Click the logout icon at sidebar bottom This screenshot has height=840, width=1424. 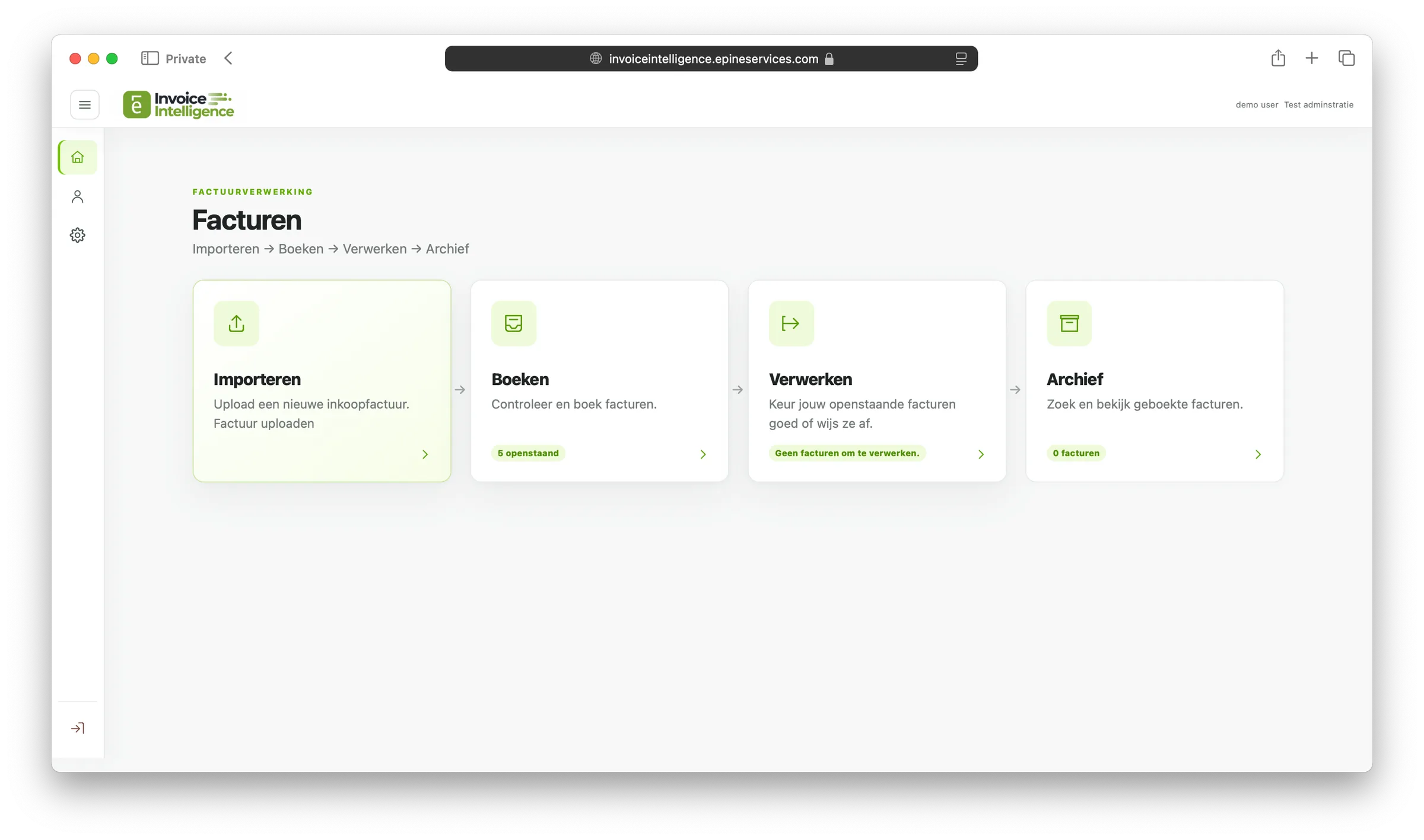[x=78, y=728]
